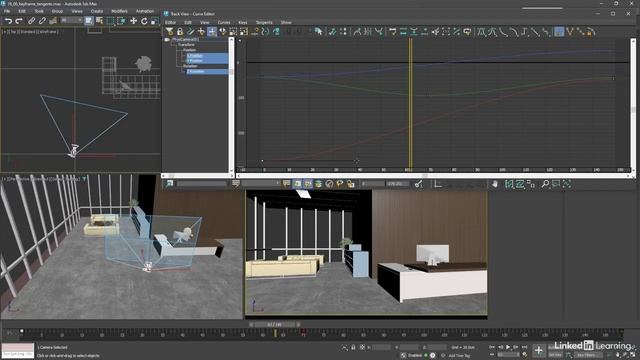This screenshot has width=640, height=360.
Task: Undo the last action in main toolbar
Action: [x=8, y=20]
